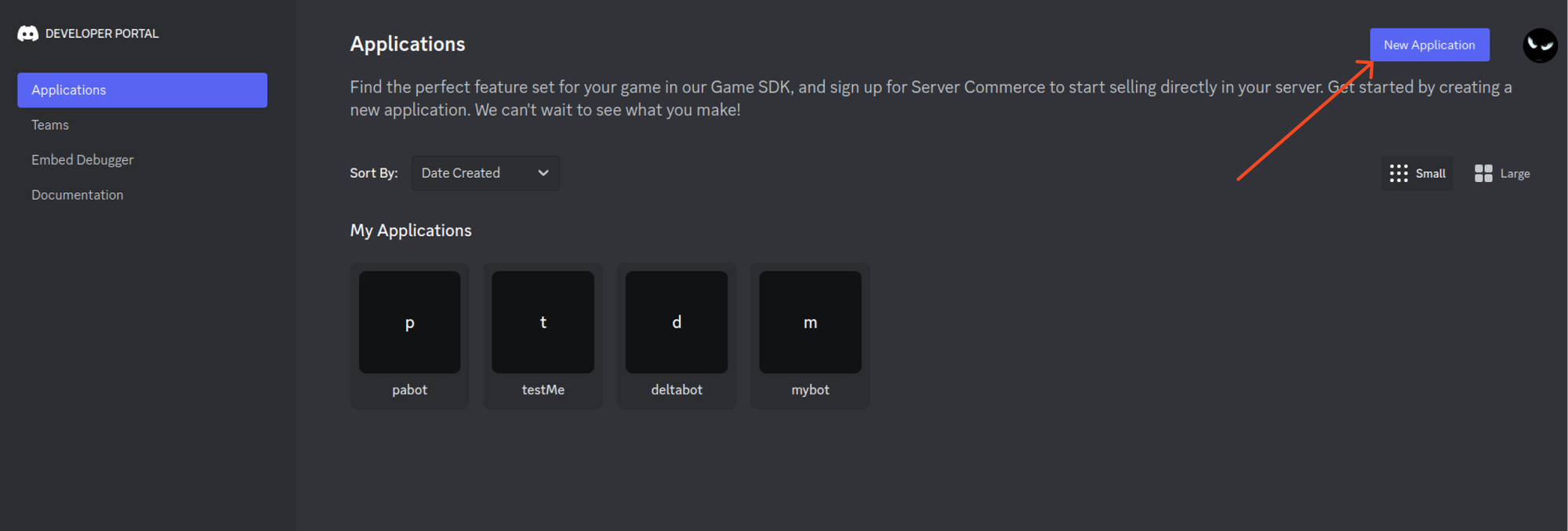This screenshot has height=531, width=1568.
Task: Select Applications in the sidebar
Action: coord(142,90)
